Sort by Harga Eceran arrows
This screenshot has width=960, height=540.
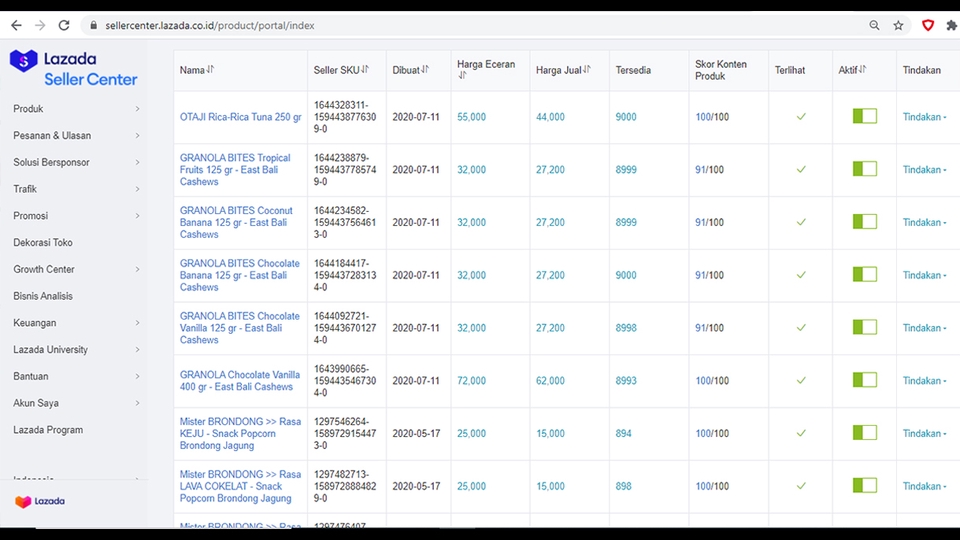[x=462, y=75]
